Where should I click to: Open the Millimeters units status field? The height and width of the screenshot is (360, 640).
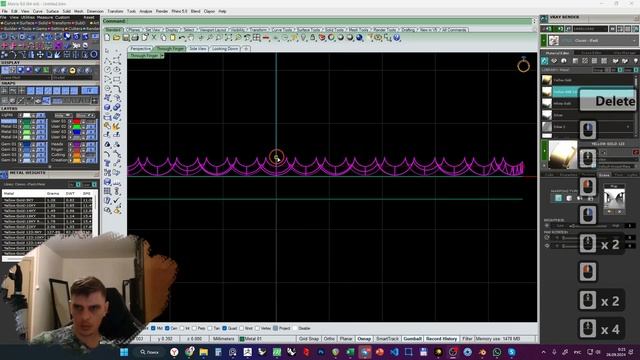(224, 339)
